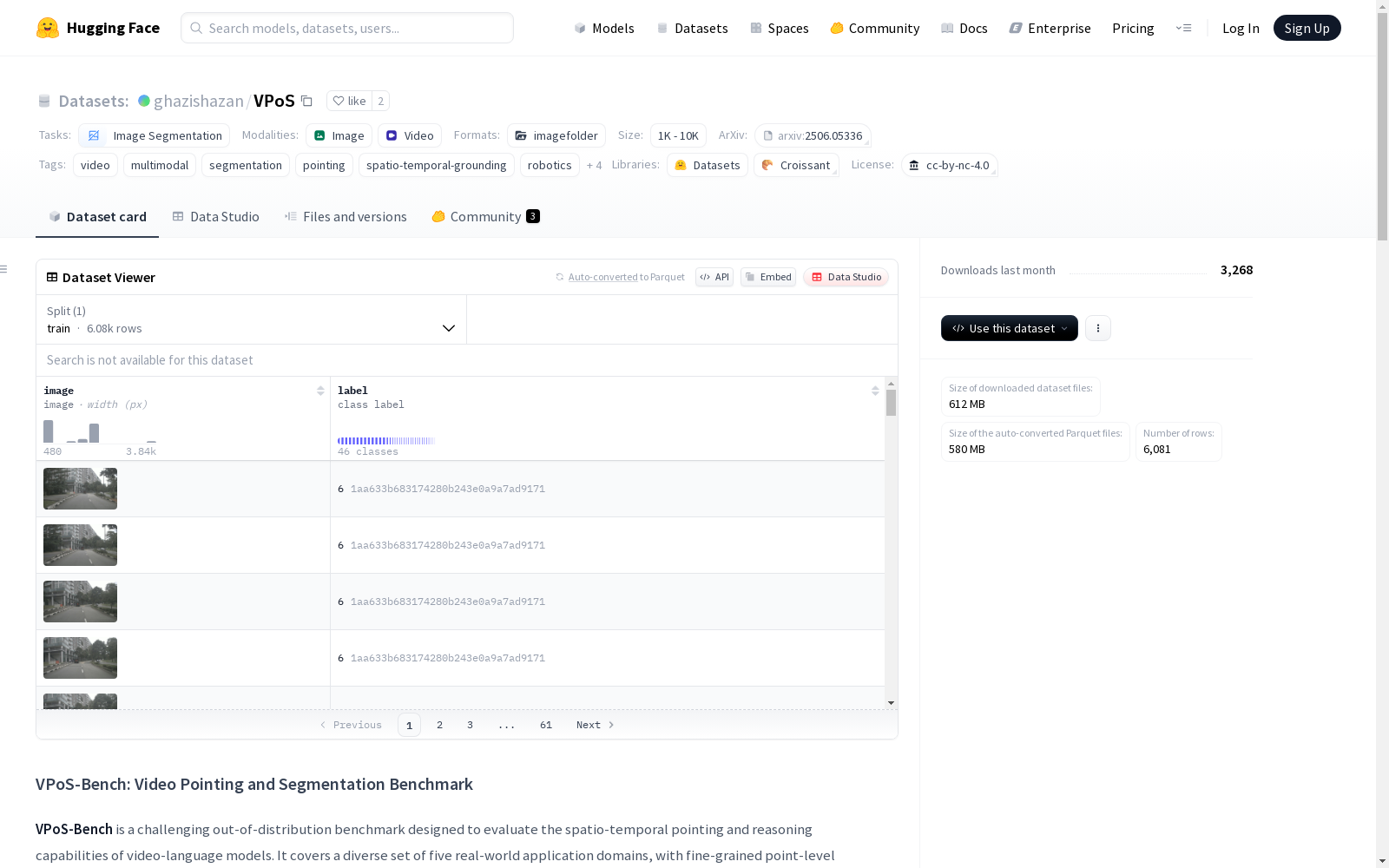The image size is (1389, 868).
Task: Select the Image Segmentation task tag
Action: (155, 135)
